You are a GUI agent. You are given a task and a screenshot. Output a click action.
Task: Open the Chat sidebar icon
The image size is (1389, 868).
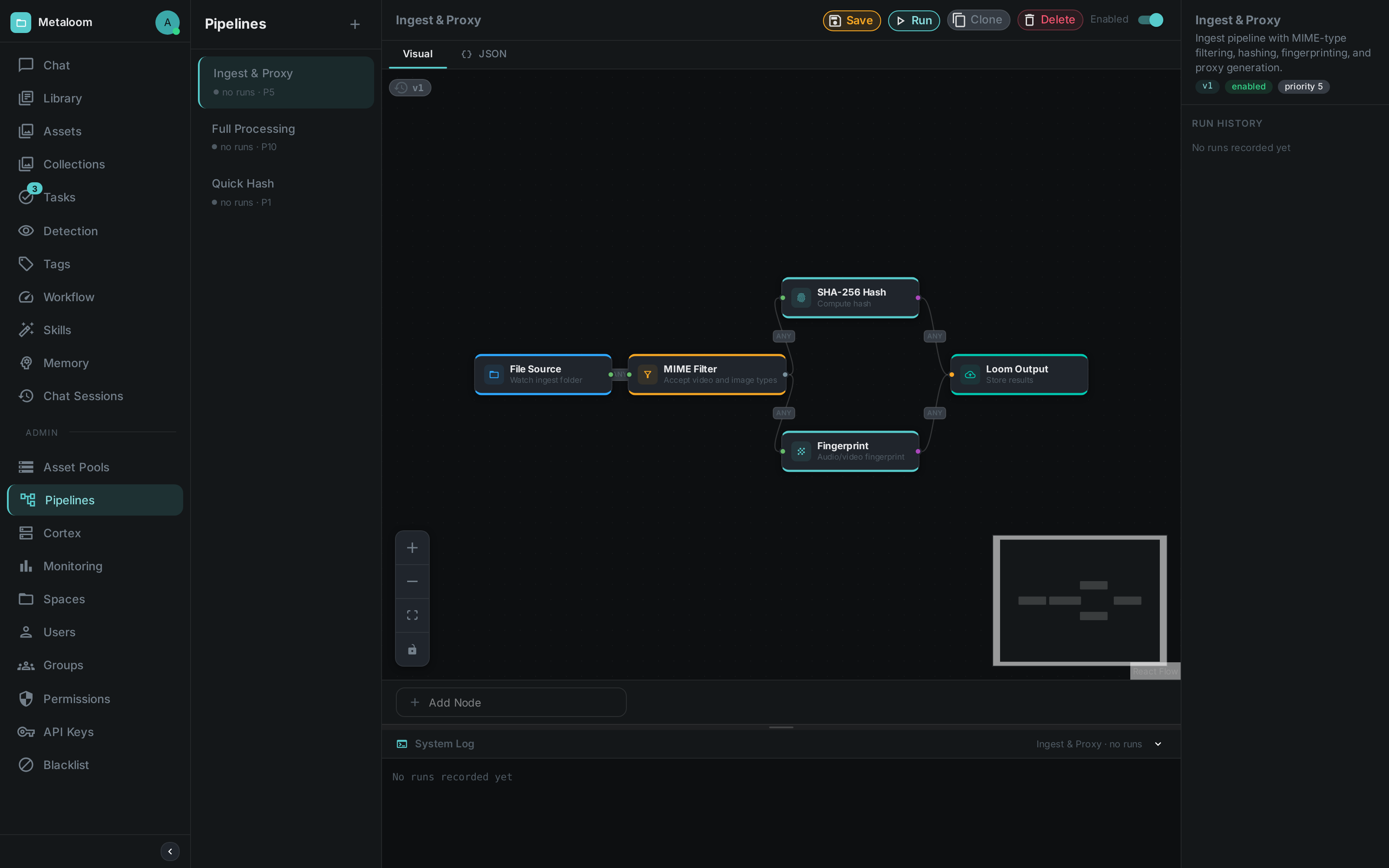click(x=26, y=65)
